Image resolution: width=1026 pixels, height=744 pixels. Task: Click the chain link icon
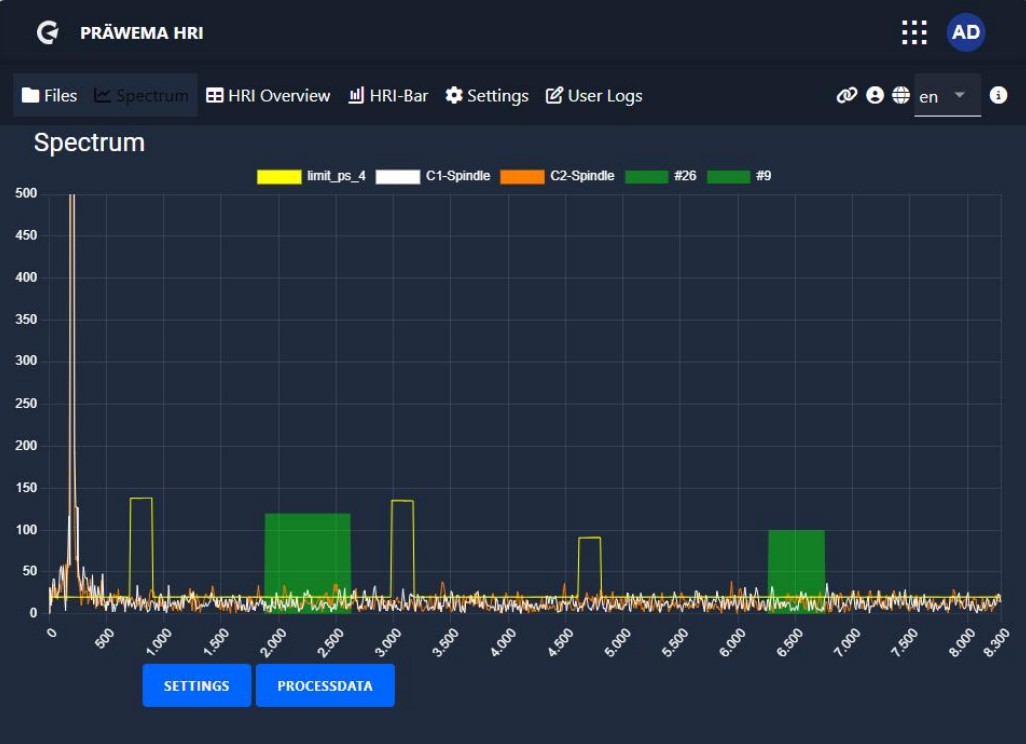pos(847,95)
